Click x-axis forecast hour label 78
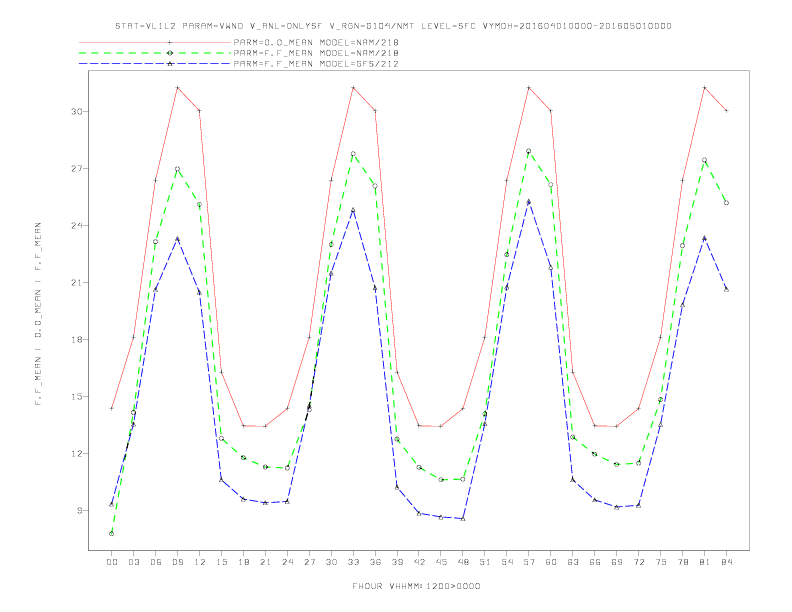The image size is (792, 612). 683,562
